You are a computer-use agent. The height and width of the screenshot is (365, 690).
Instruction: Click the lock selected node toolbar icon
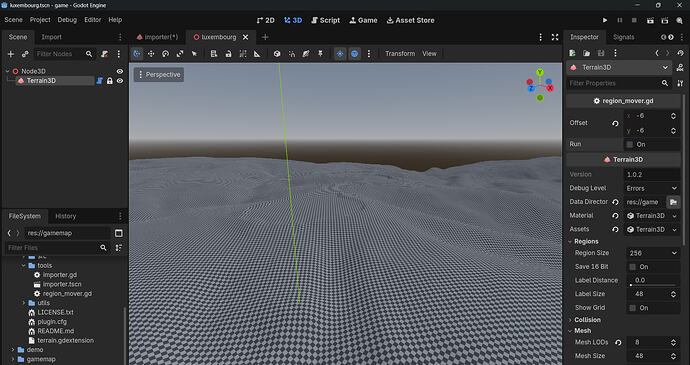(228, 54)
